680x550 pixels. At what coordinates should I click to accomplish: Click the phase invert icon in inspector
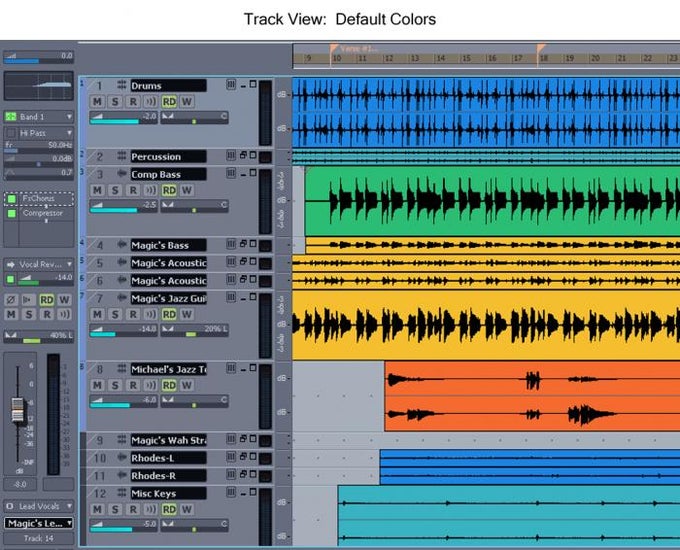[11, 300]
